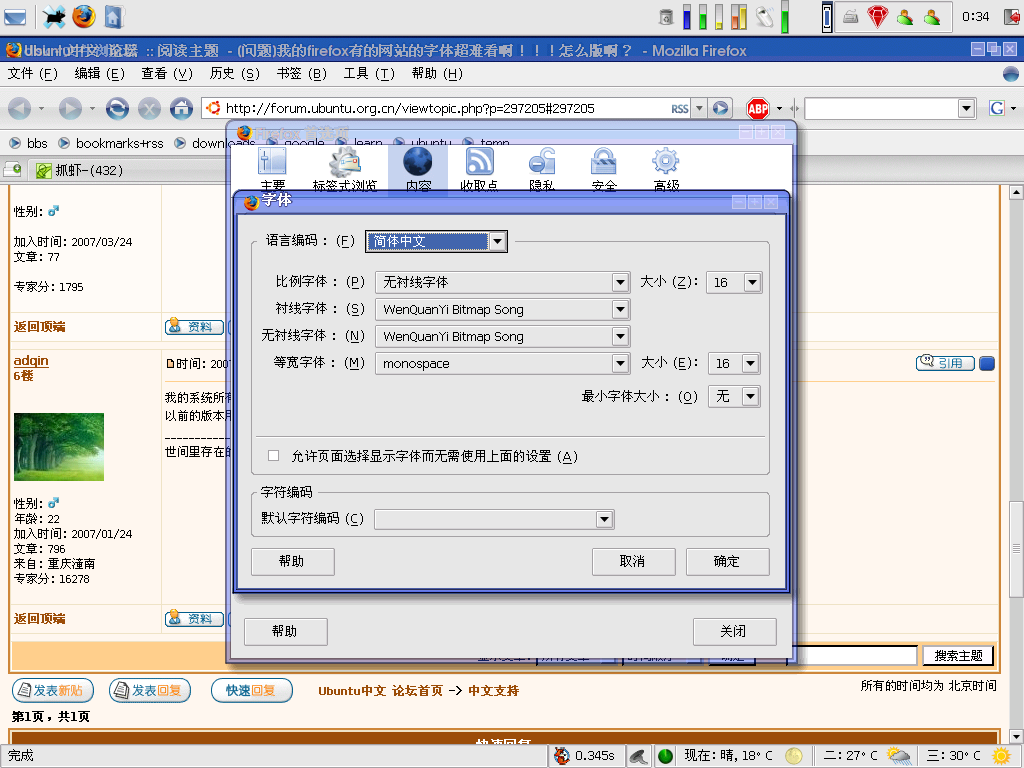This screenshot has height=768, width=1024.
Task: Click 帮助 in the 字体 dialog
Action: tap(293, 562)
